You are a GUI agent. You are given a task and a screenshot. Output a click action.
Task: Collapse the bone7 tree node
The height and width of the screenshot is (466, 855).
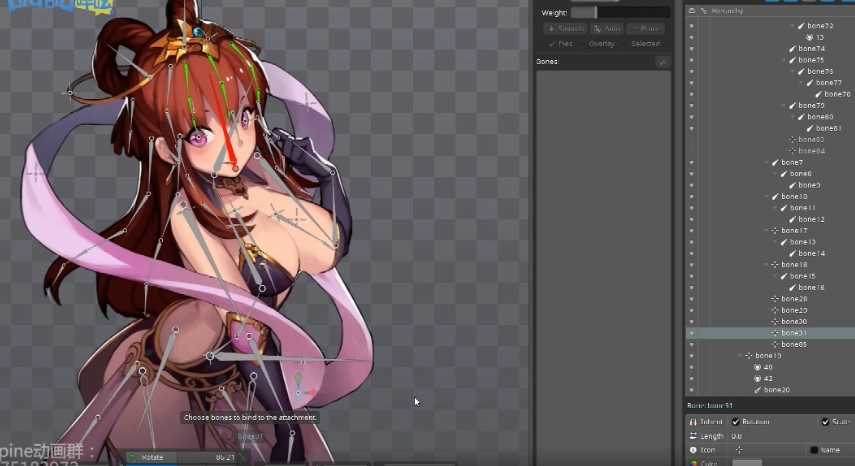(766, 162)
